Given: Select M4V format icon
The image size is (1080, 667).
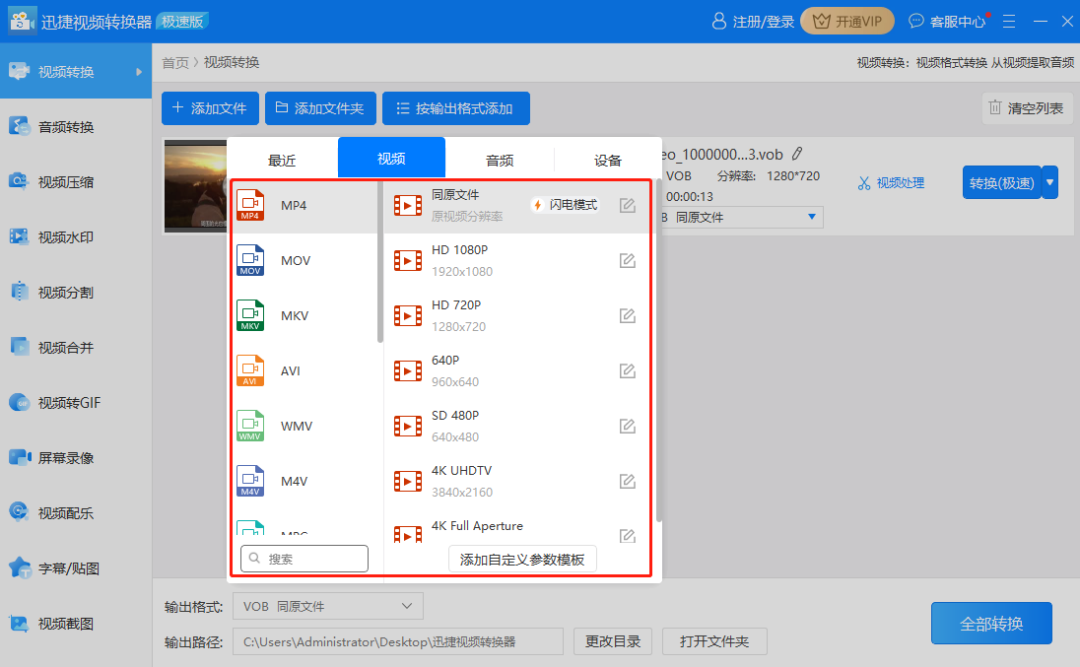Looking at the screenshot, I should pyautogui.click(x=250, y=481).
